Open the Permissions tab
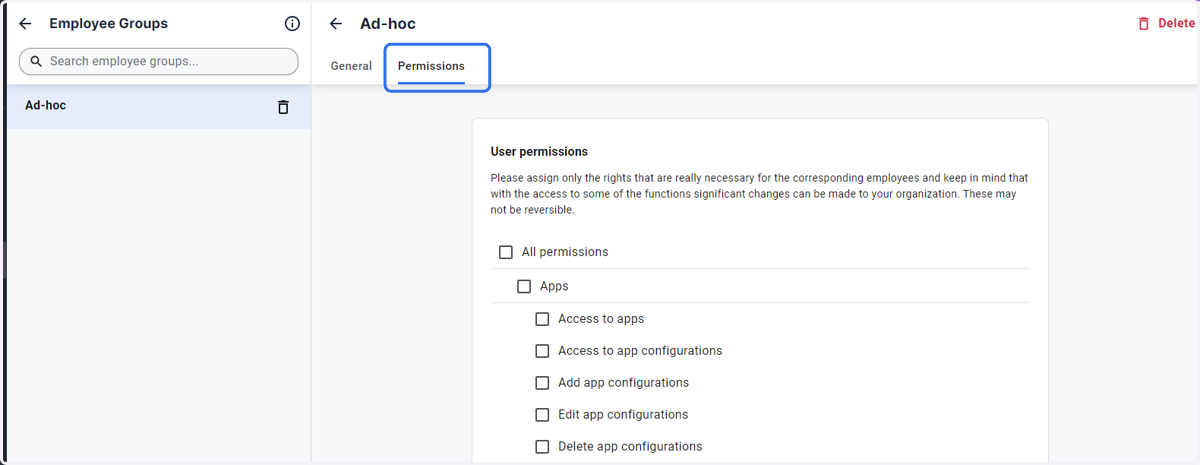The image size is (1200, 465). (x=431, y=66)
